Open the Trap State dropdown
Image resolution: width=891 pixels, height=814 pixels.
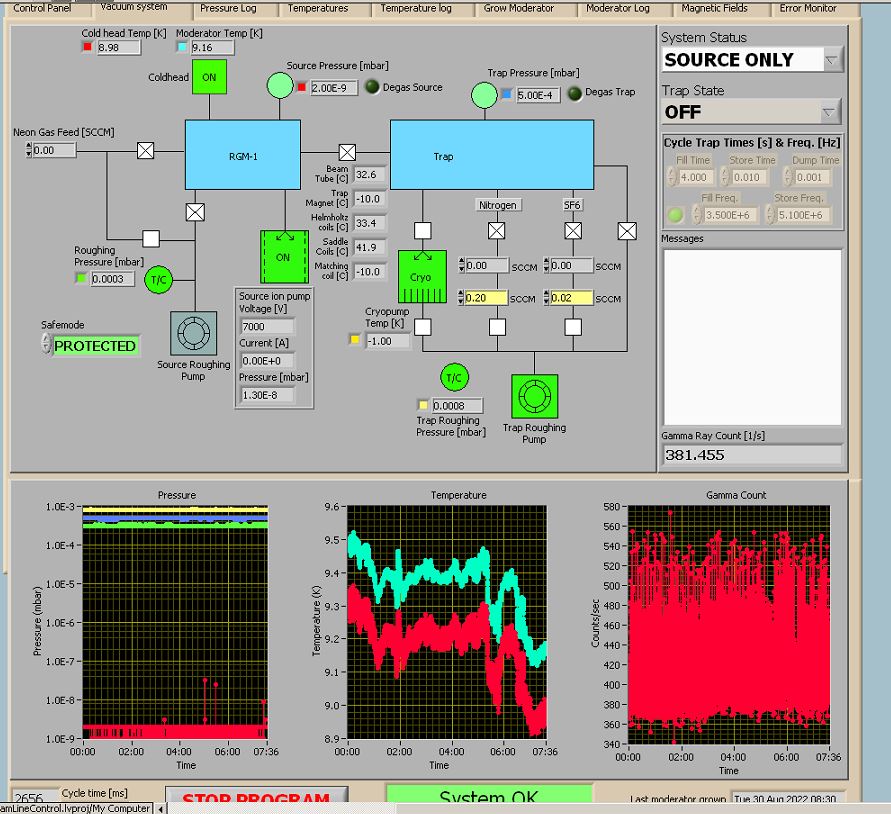pos(830,112)
